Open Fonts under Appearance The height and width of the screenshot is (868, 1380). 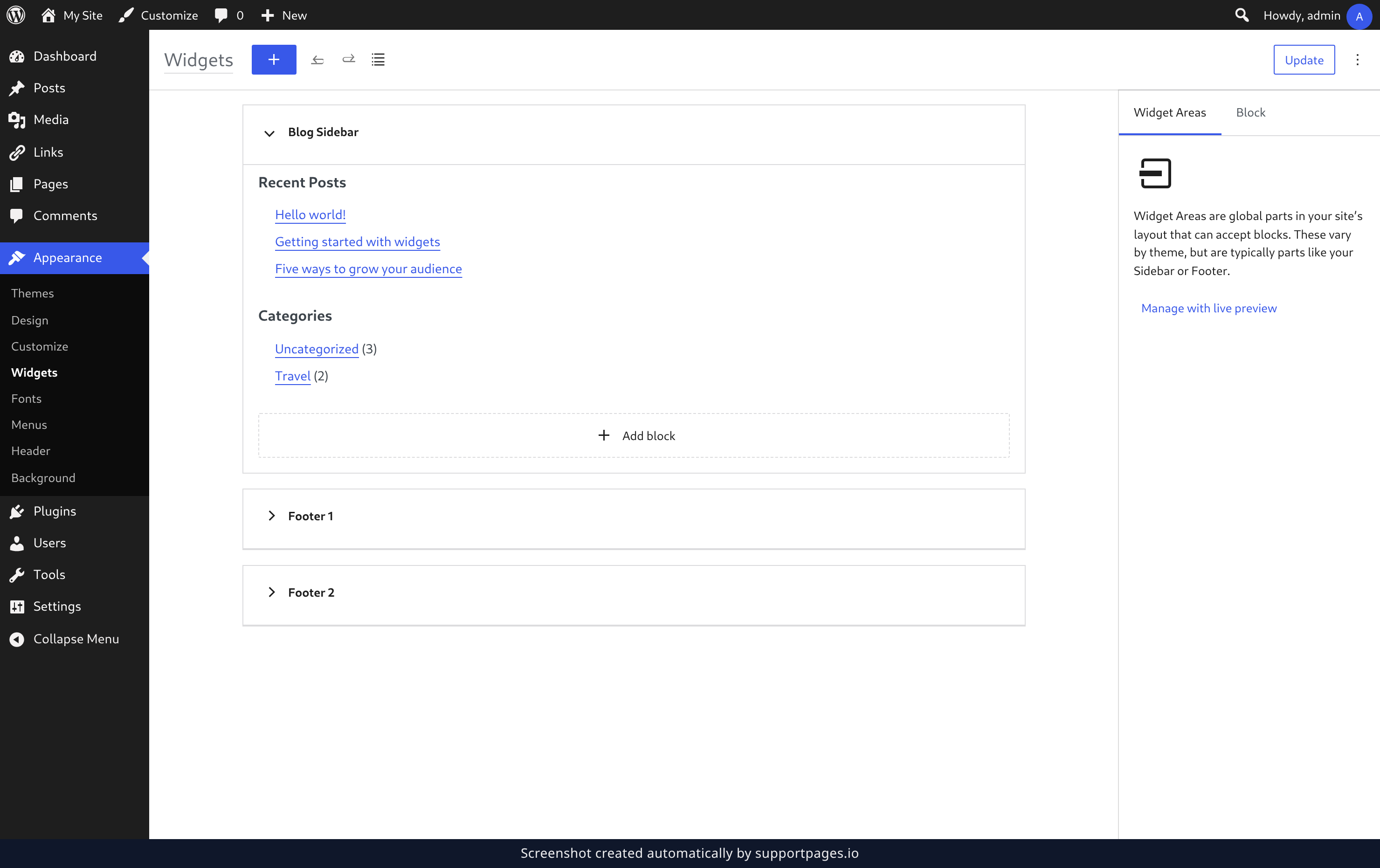pyautogui.click(x=27, y=399)
